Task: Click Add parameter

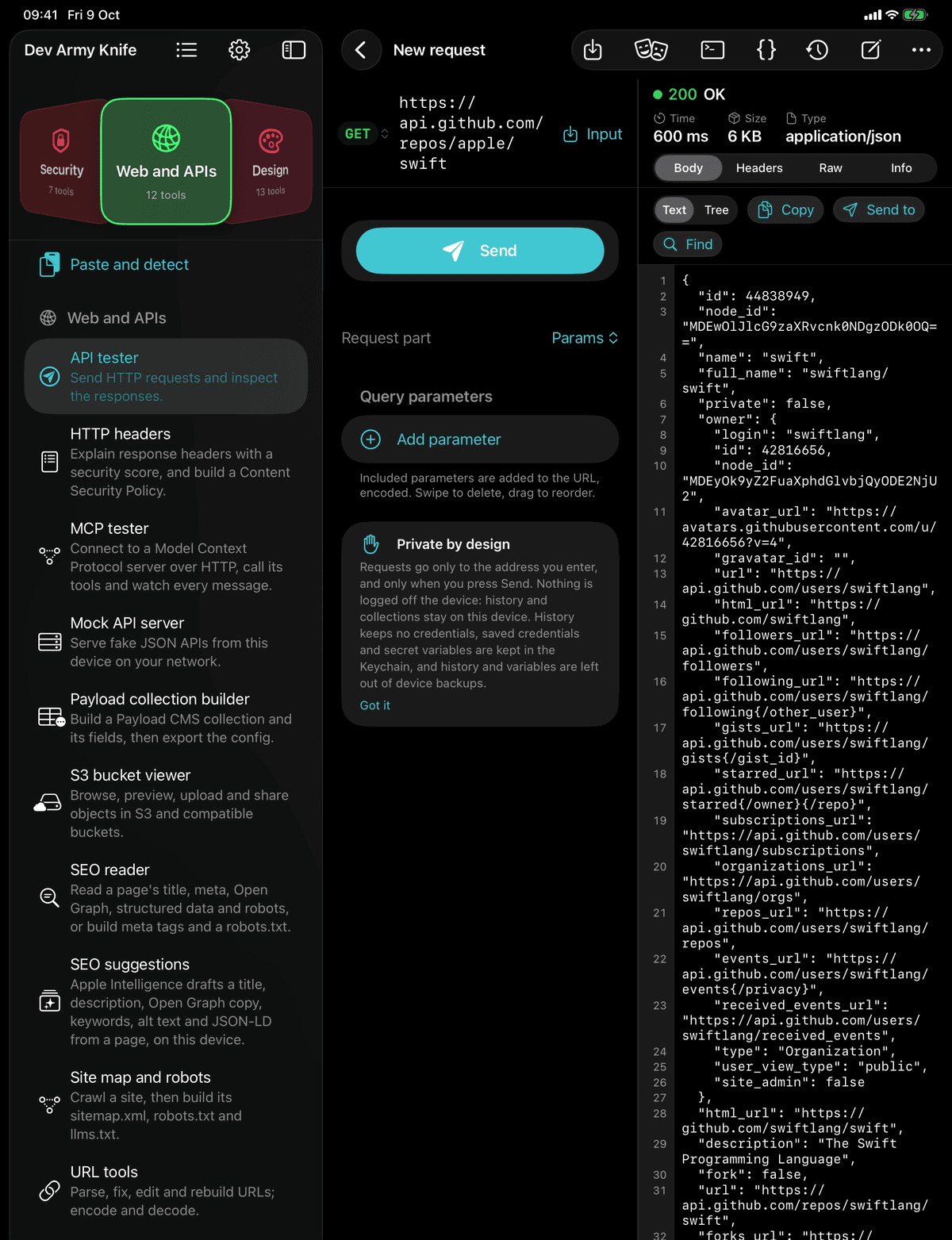Action: pos(480,439)
